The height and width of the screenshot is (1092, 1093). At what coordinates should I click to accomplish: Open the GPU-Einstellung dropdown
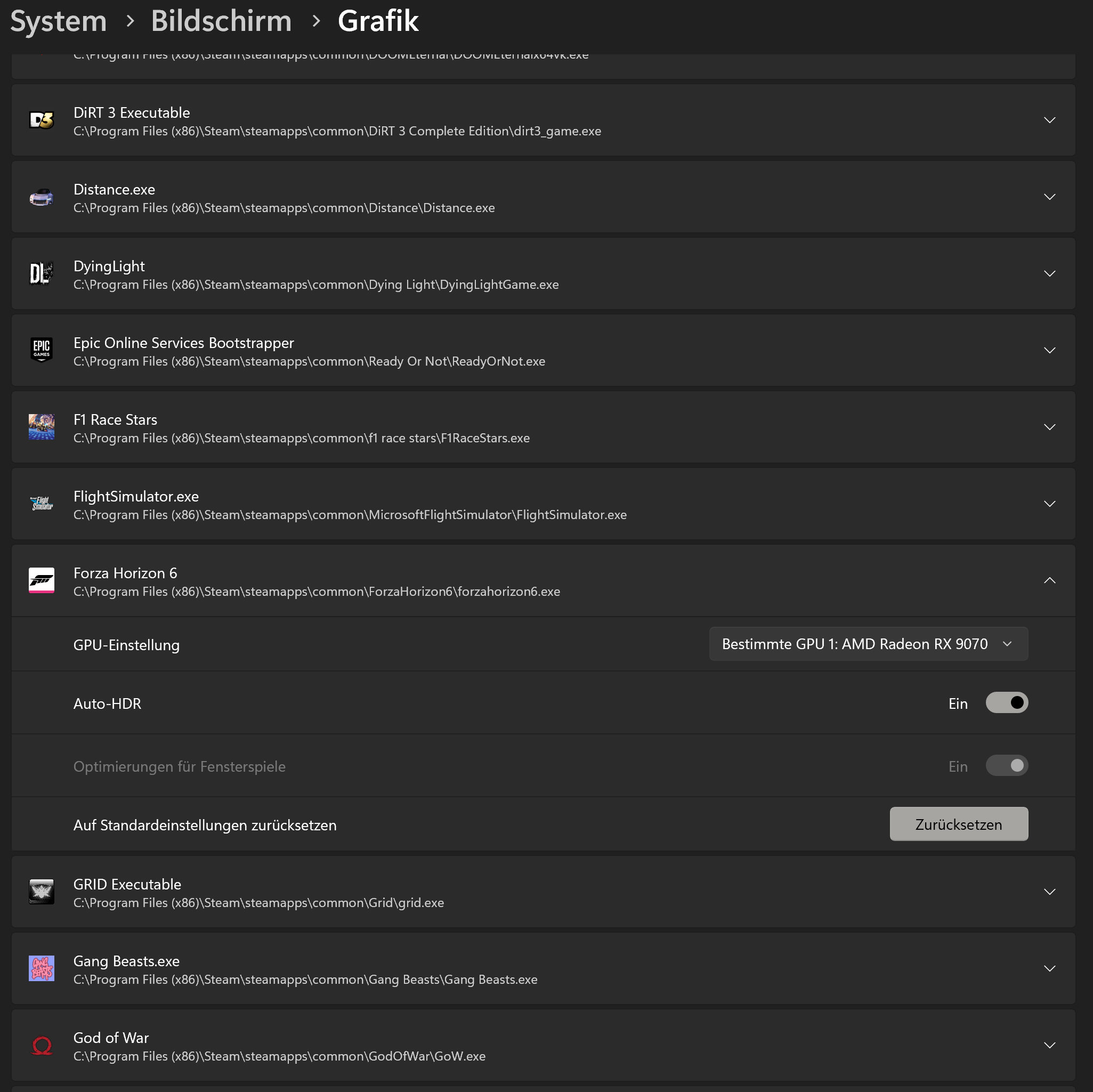(869, 644)
